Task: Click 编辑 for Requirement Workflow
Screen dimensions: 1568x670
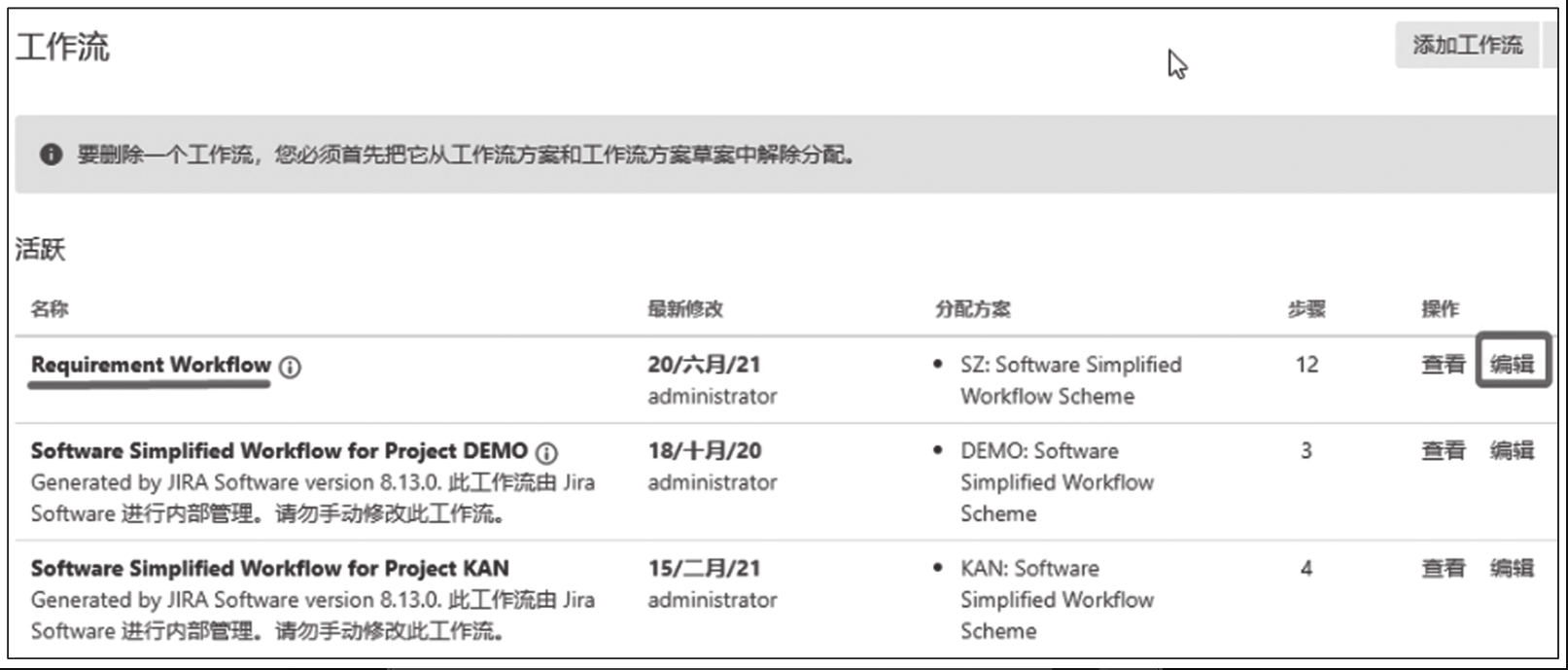Action: 1512,365
